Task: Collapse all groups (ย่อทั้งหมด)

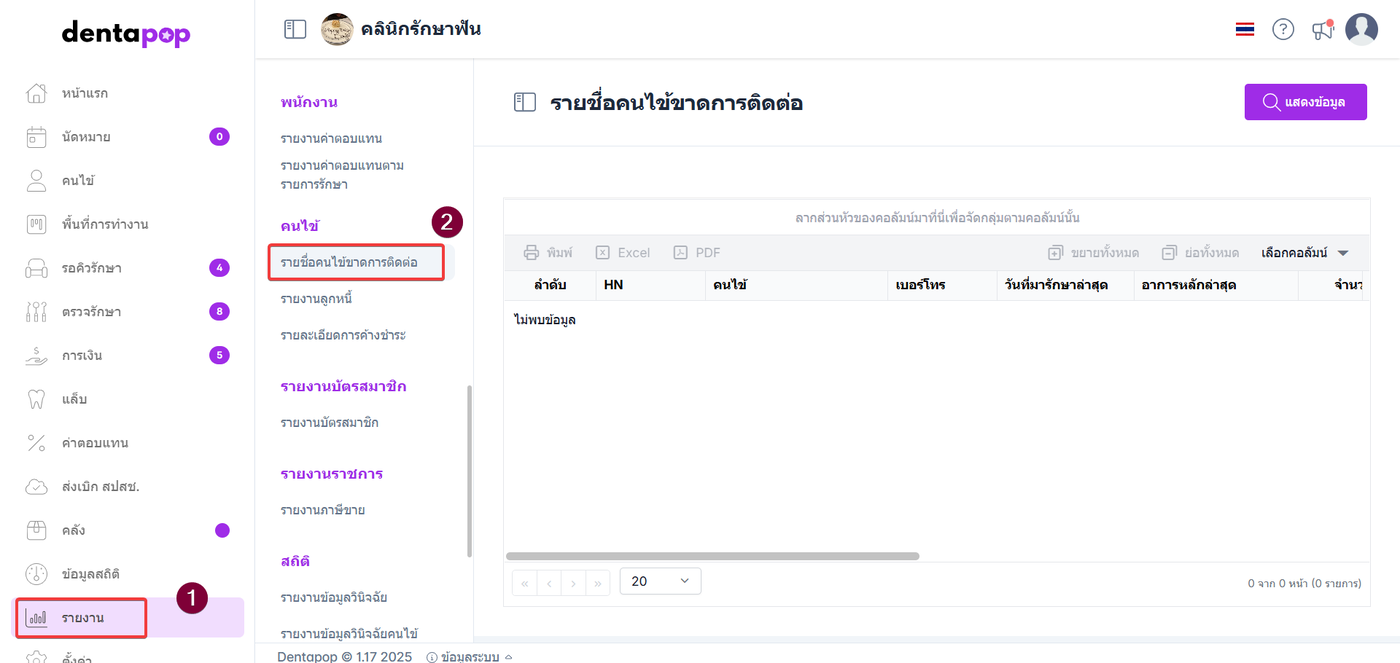Action: (1200, 253)
